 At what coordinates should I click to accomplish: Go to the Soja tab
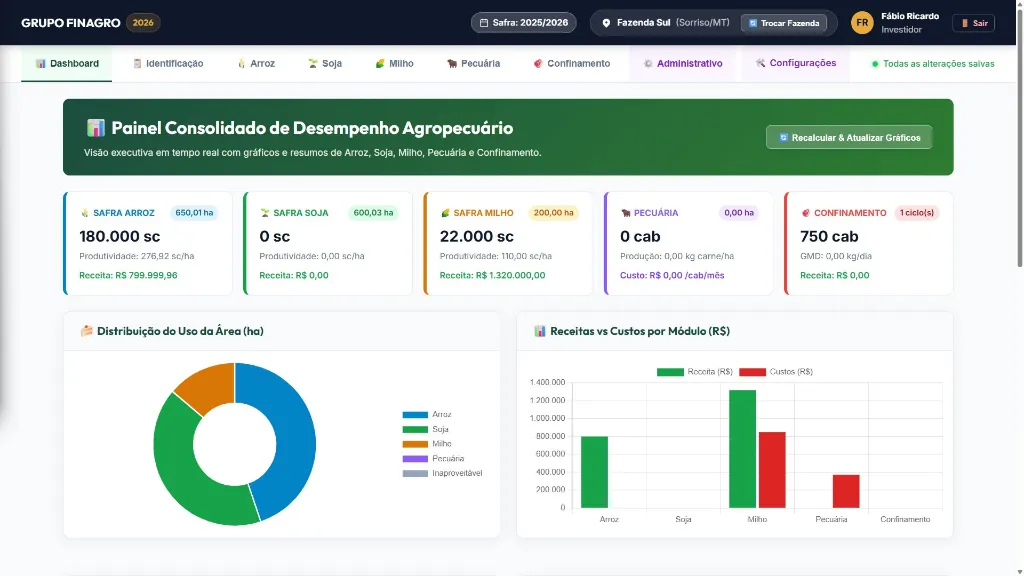(x=325, y=63)
